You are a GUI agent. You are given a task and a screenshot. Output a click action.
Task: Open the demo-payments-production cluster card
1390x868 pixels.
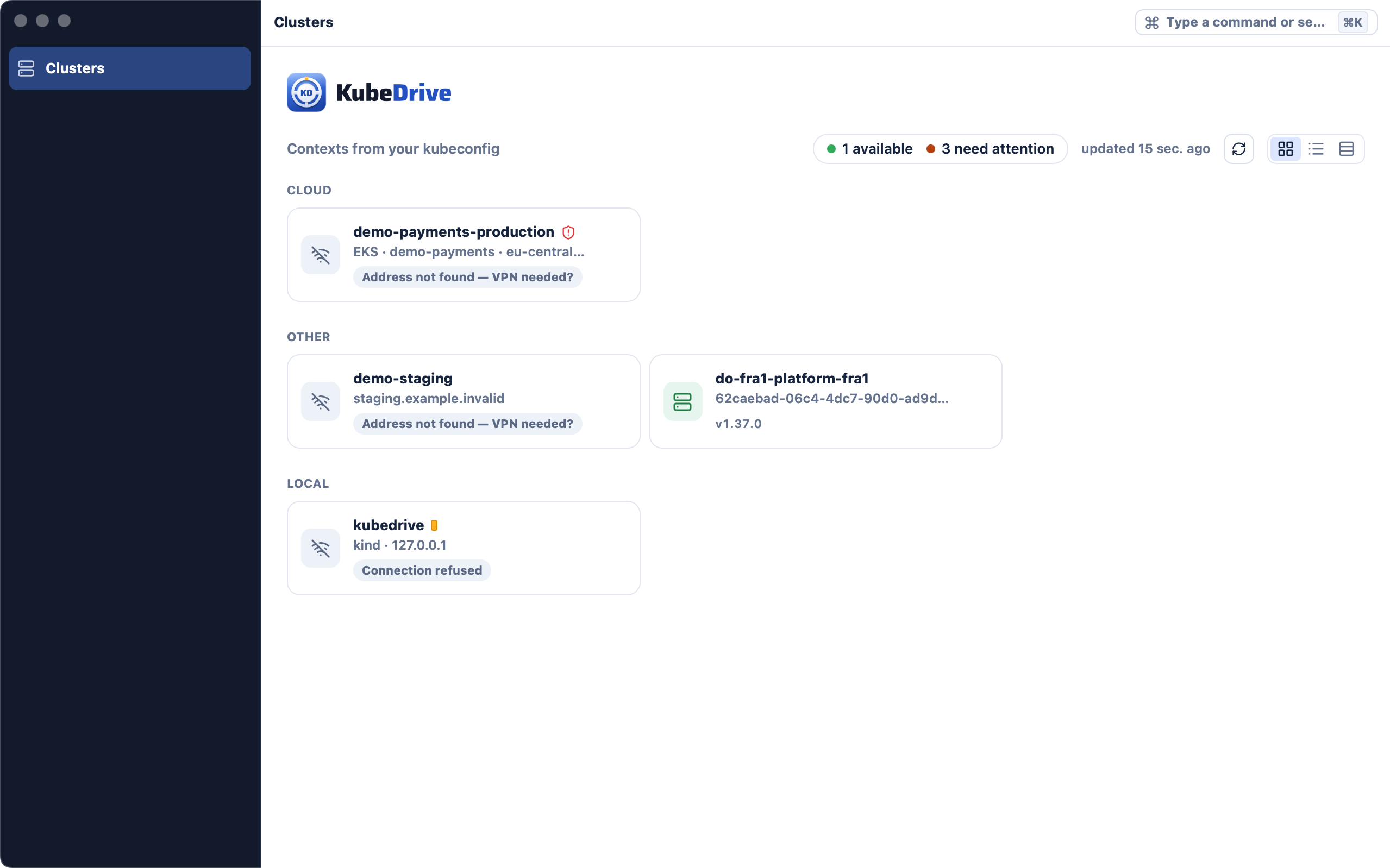click(464, 255)
